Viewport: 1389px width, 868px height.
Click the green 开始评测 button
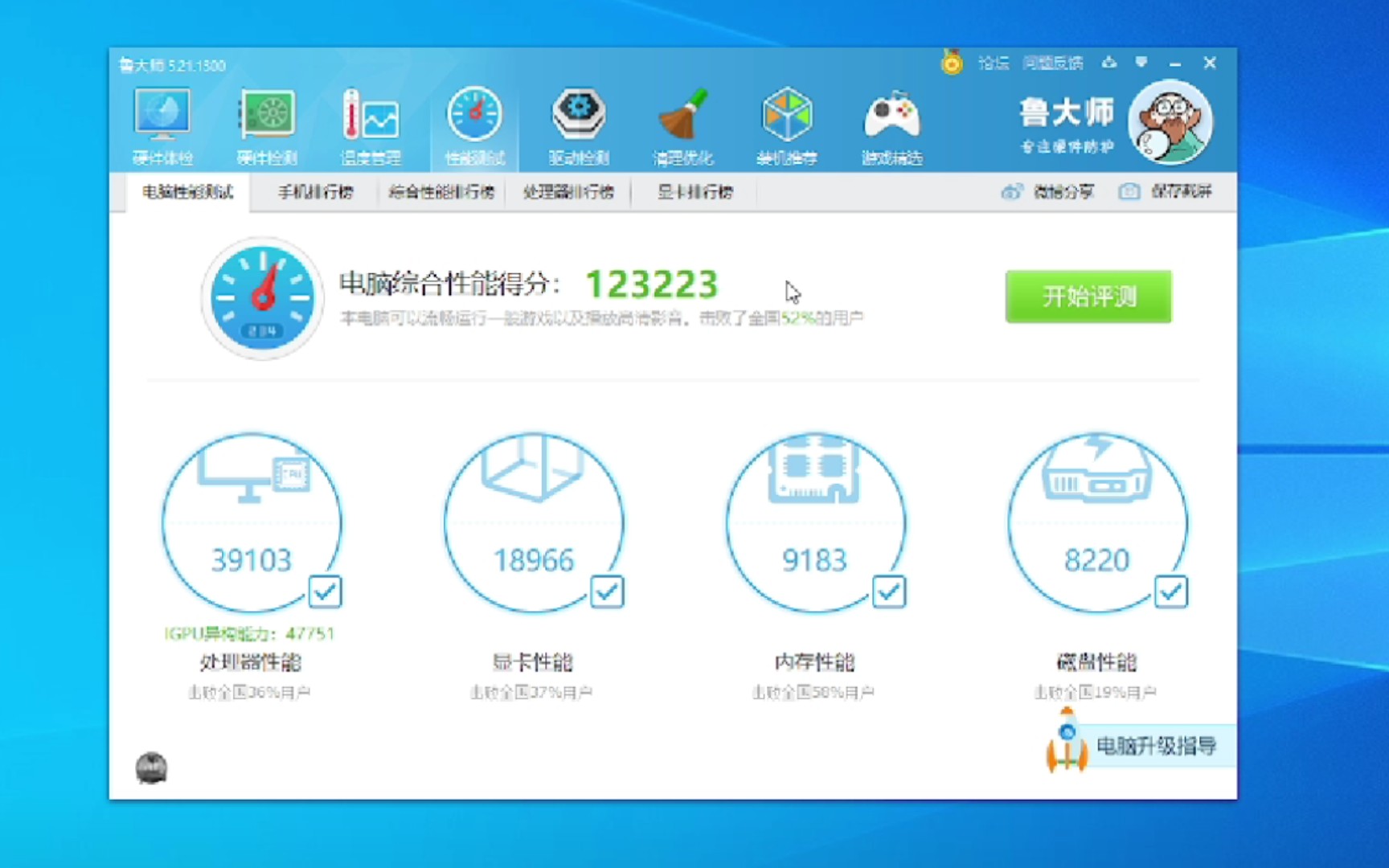pos(1088,297)
